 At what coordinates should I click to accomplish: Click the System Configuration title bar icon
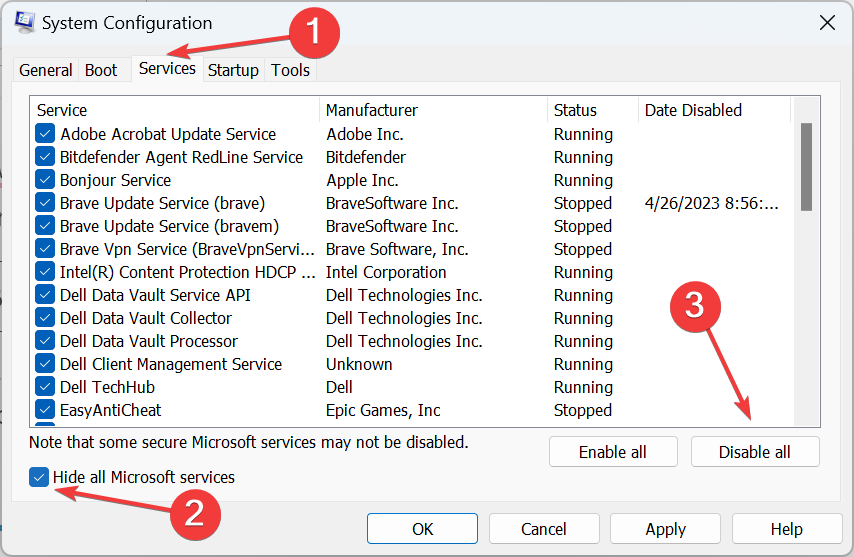(25, 22)
